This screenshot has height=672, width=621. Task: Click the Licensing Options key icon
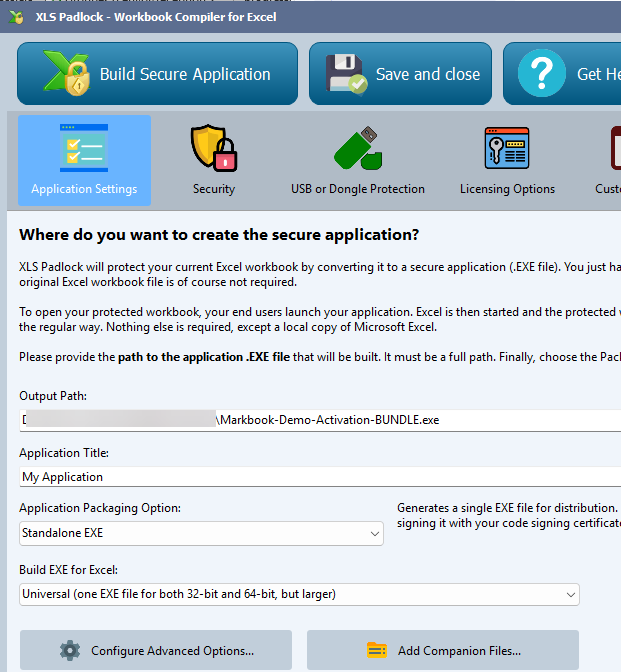coord(507,149)
